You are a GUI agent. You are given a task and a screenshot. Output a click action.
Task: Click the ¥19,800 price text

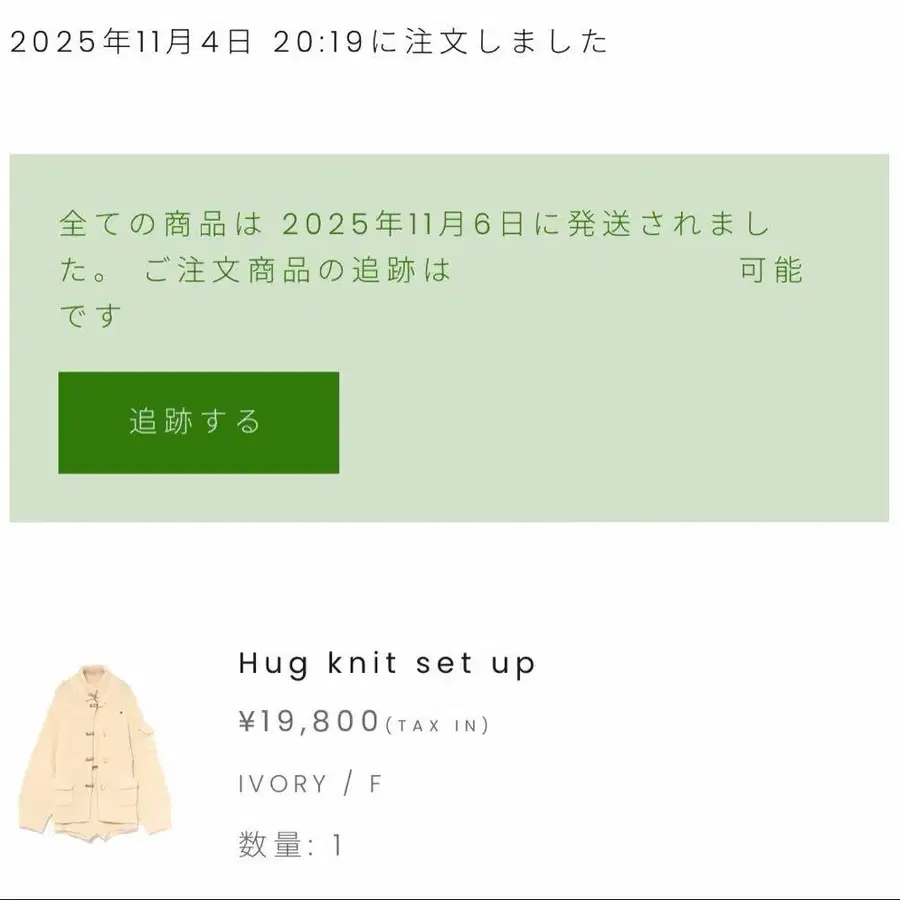[309, 721]
